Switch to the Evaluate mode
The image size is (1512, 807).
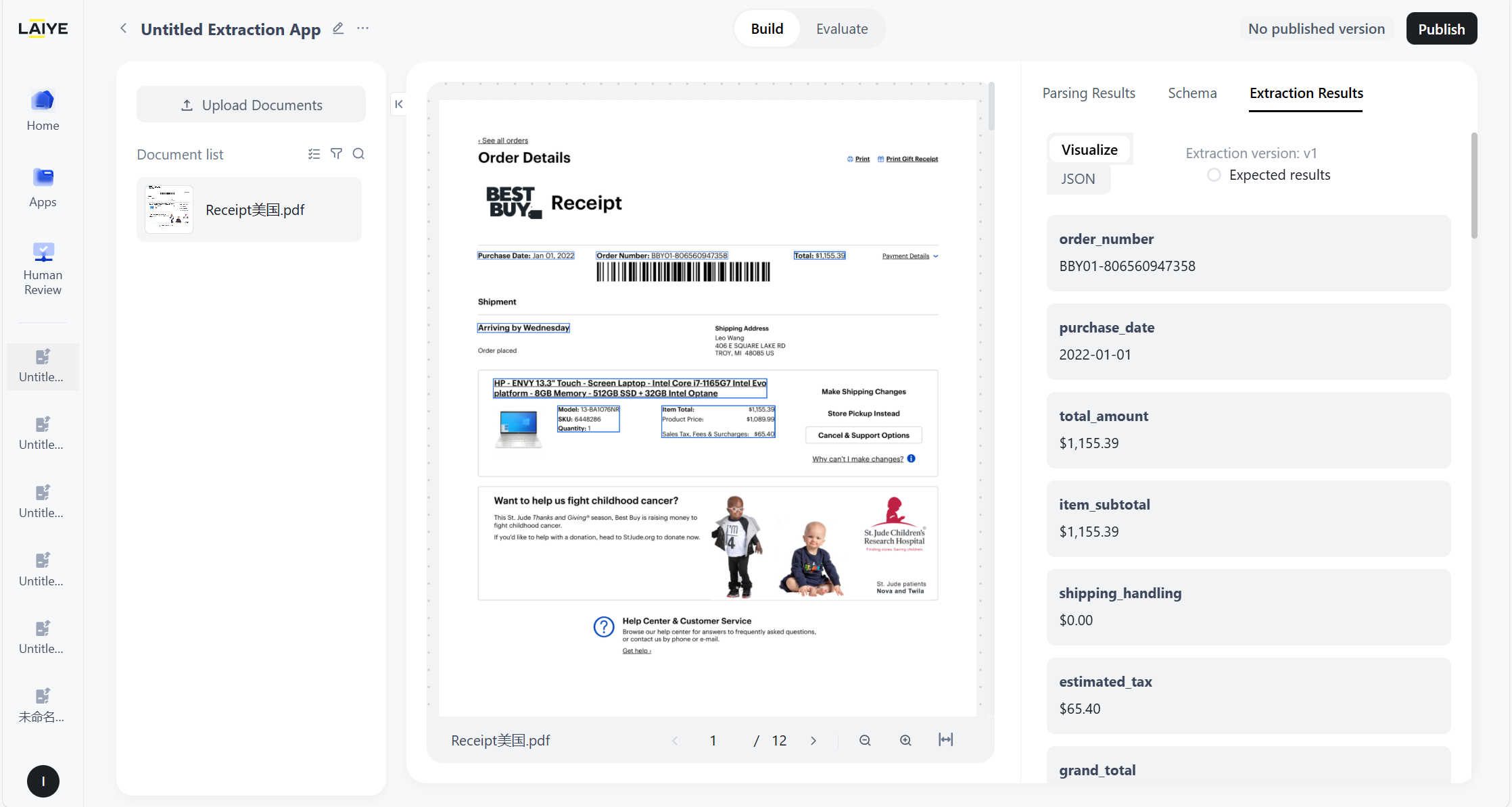point(841,29)
